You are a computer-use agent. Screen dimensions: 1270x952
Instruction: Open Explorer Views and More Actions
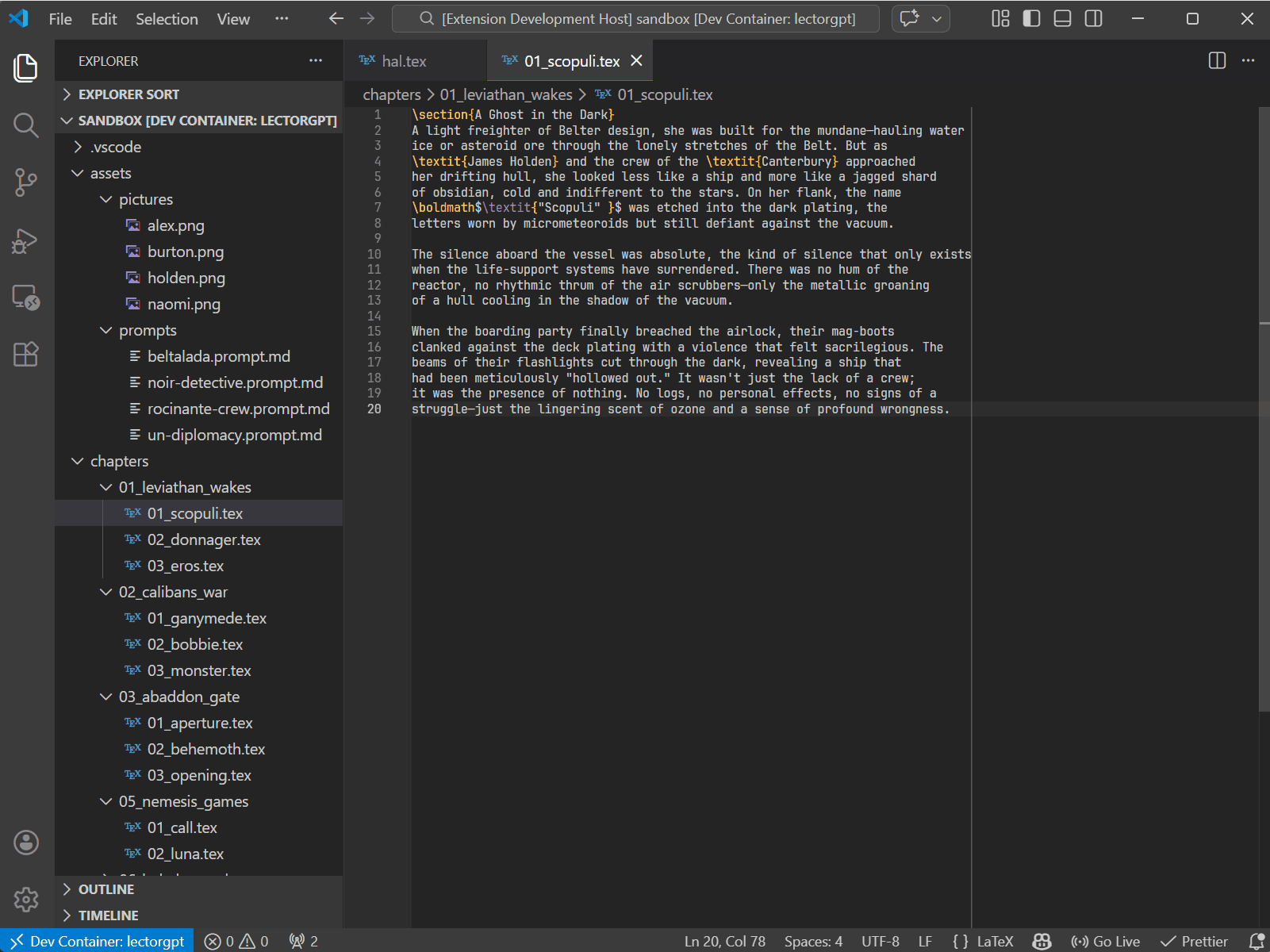(x=316, y=61)
